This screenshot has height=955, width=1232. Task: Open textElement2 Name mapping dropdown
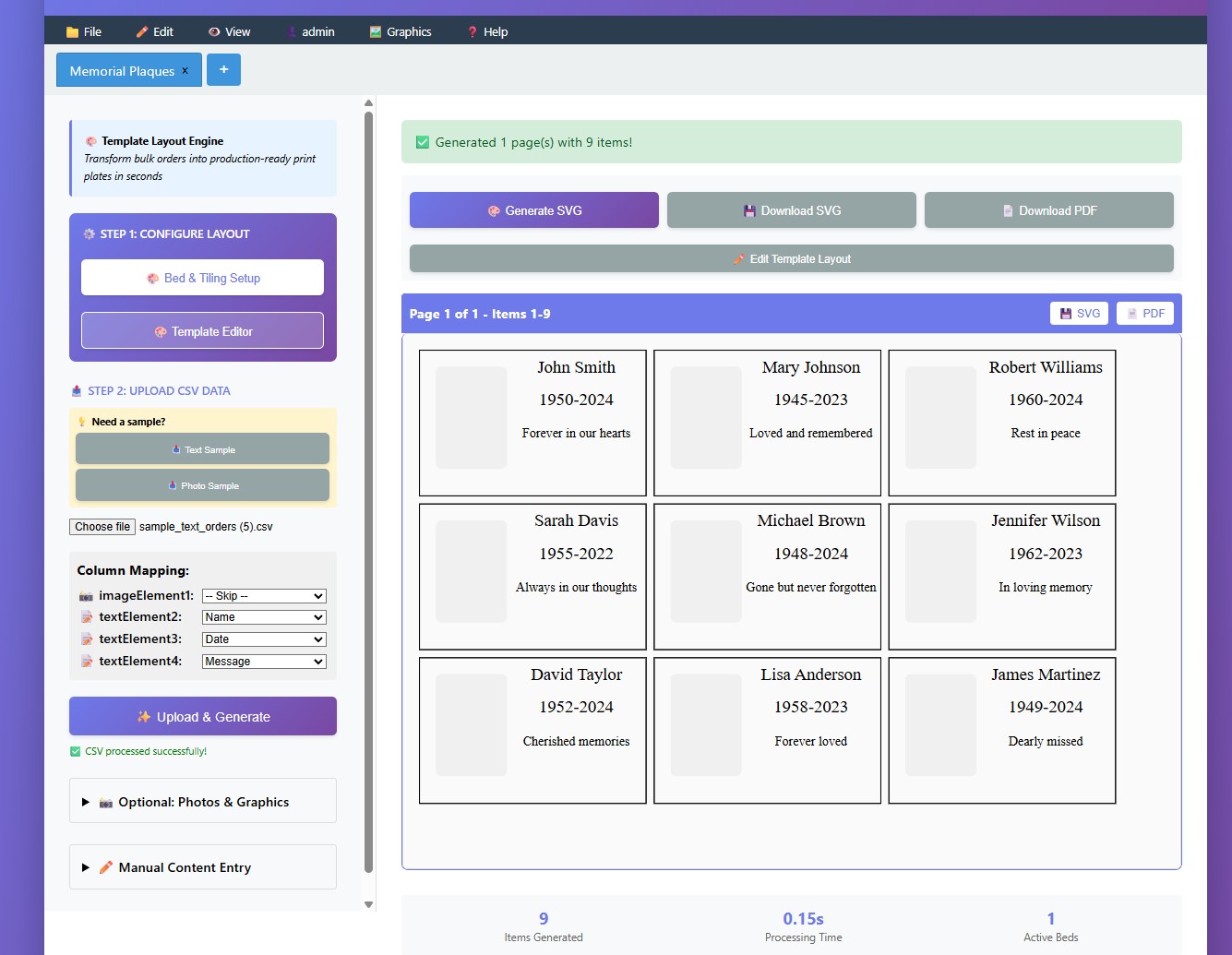click(263, 617)
